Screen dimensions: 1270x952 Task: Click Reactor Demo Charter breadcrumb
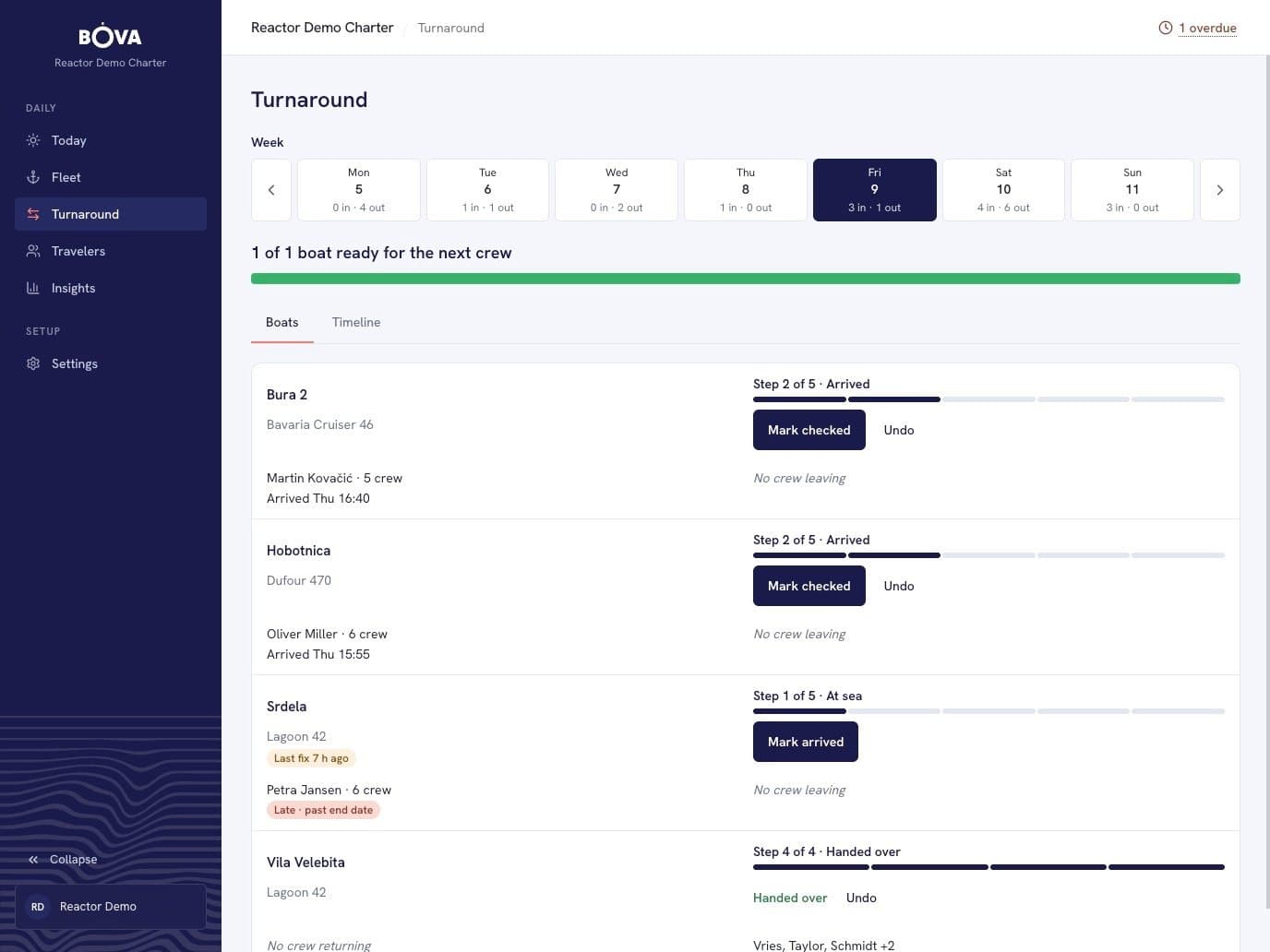coord(322,28)
